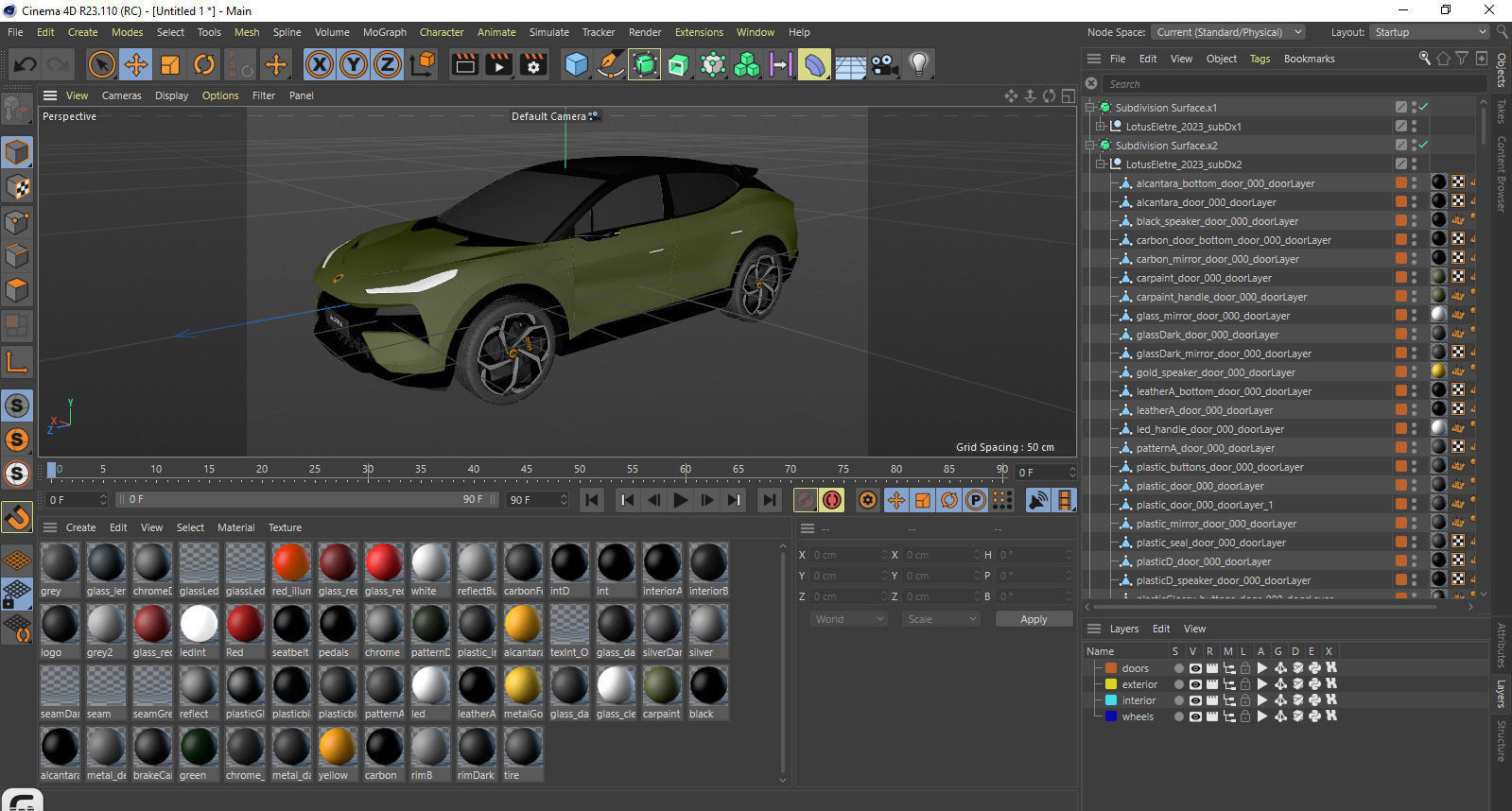Click the Undo arrow icon
1512x811 pixels.
[26, 64]
